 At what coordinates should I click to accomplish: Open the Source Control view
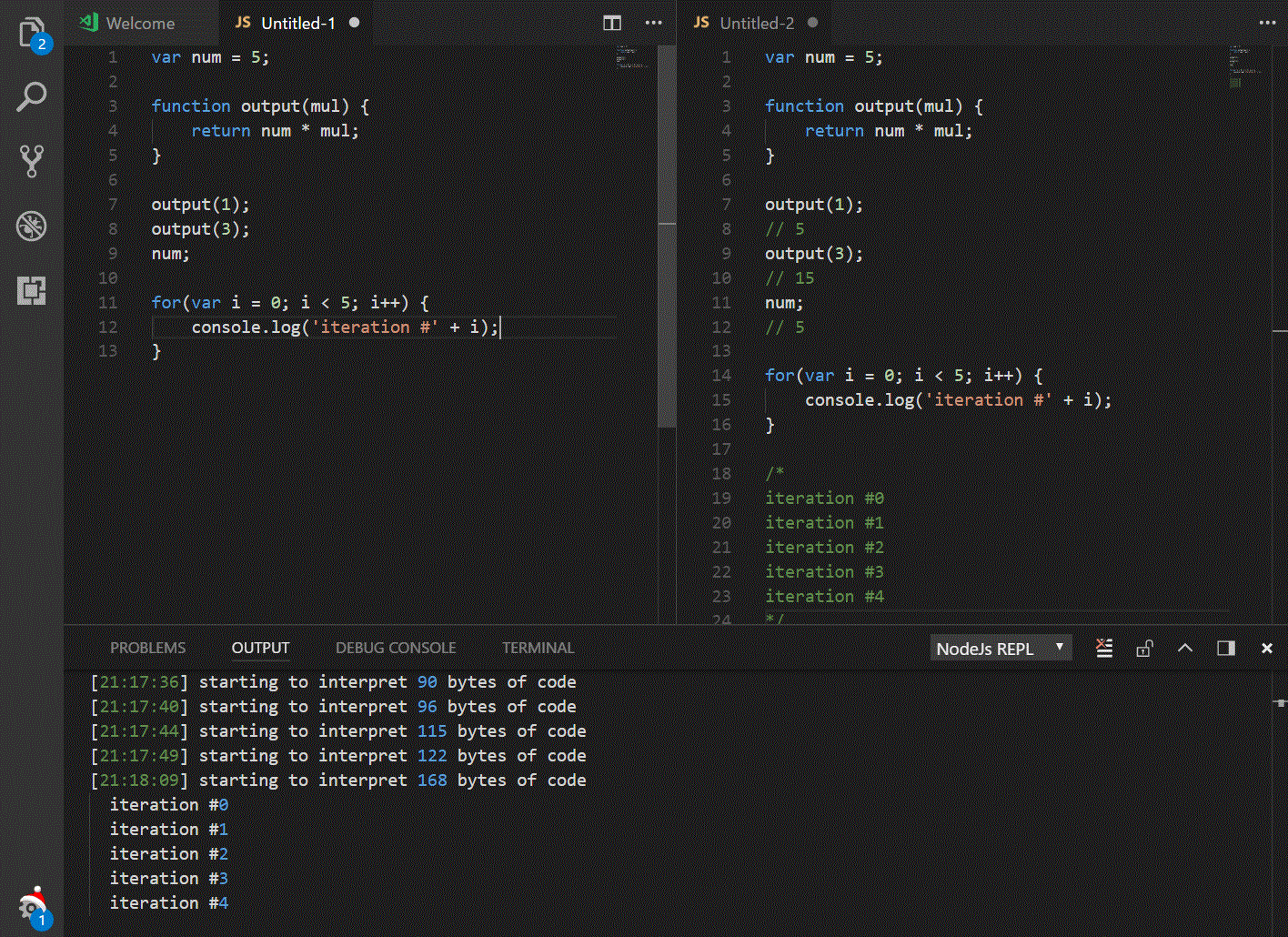click(33, 160)
